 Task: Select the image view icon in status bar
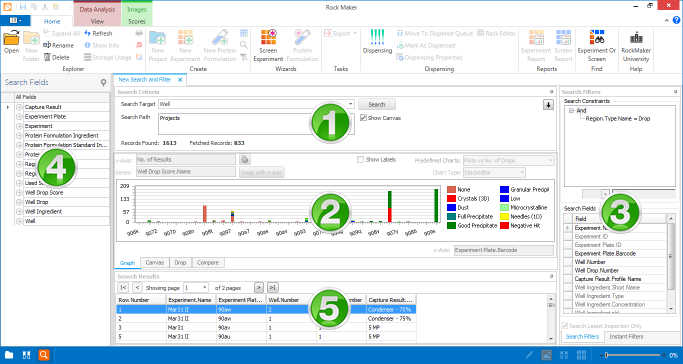coord(546,355)
